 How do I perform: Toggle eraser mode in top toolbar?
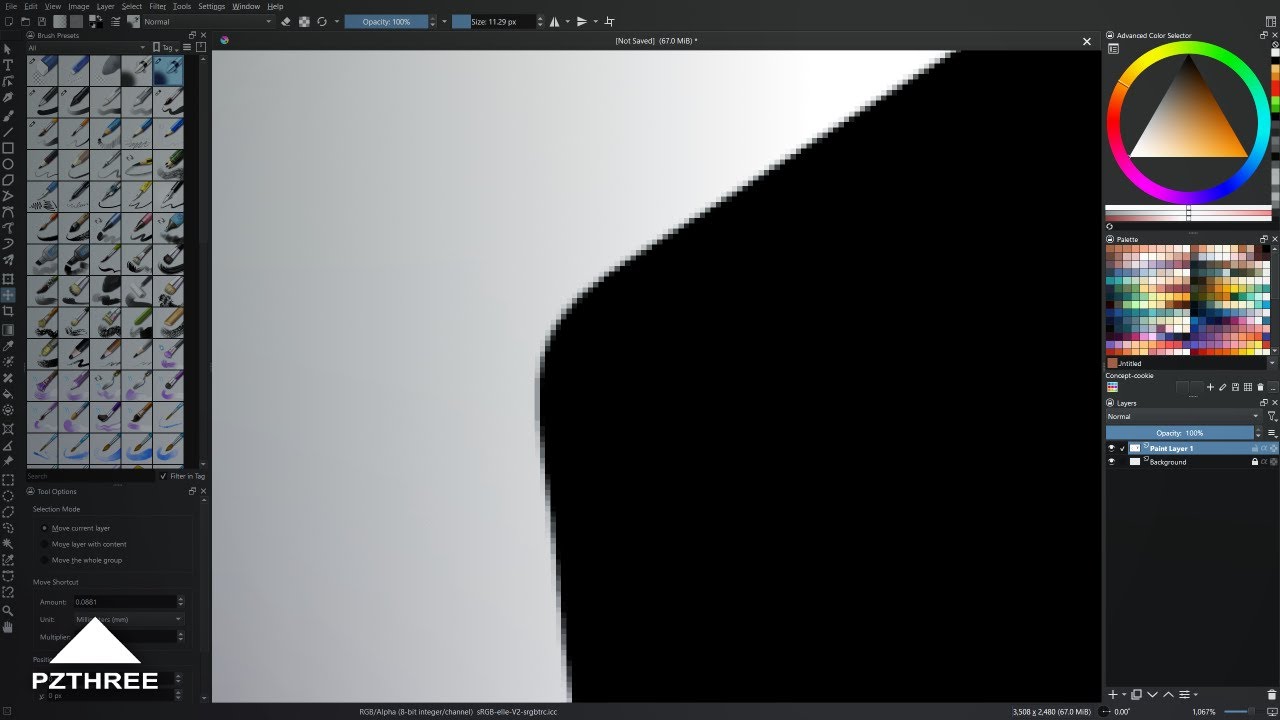(x=286, y=21)
